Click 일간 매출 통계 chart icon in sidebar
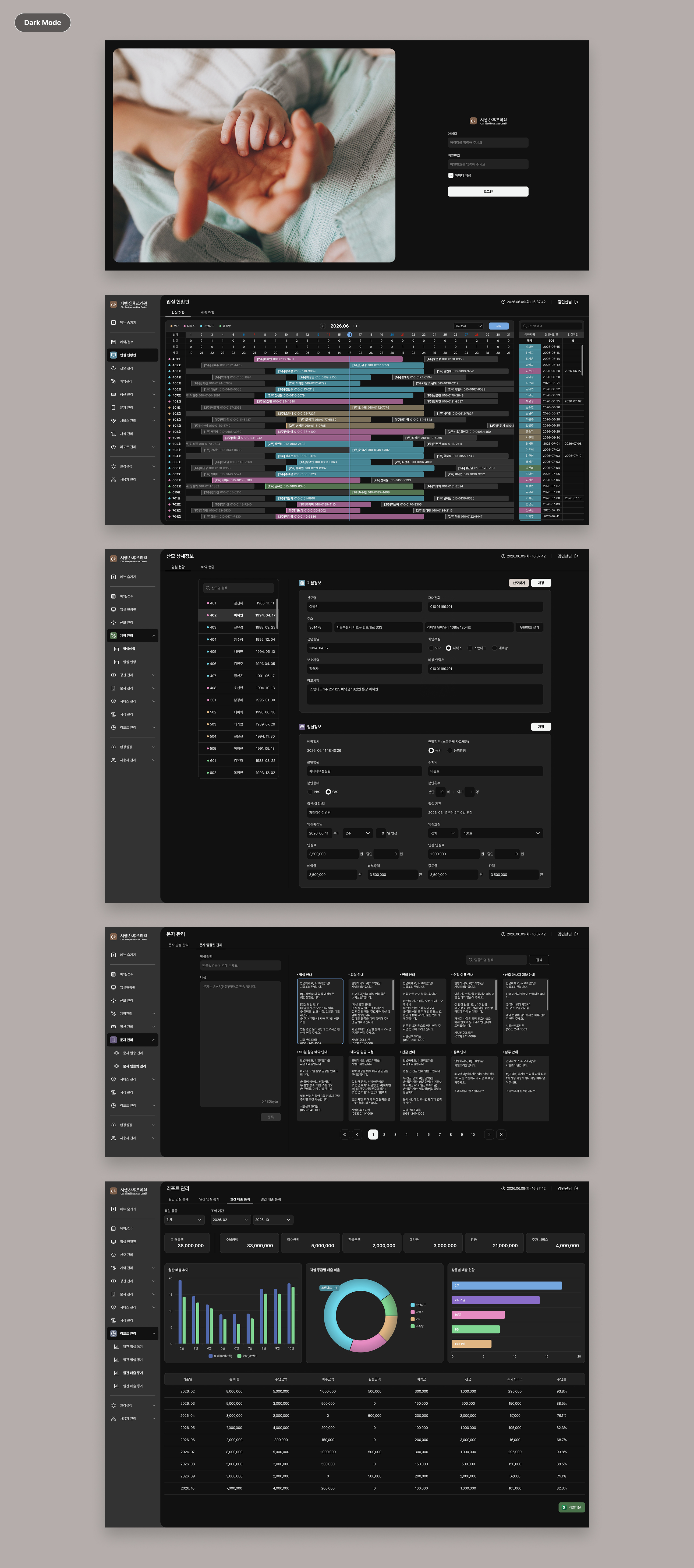 (x=117, y=1386)
